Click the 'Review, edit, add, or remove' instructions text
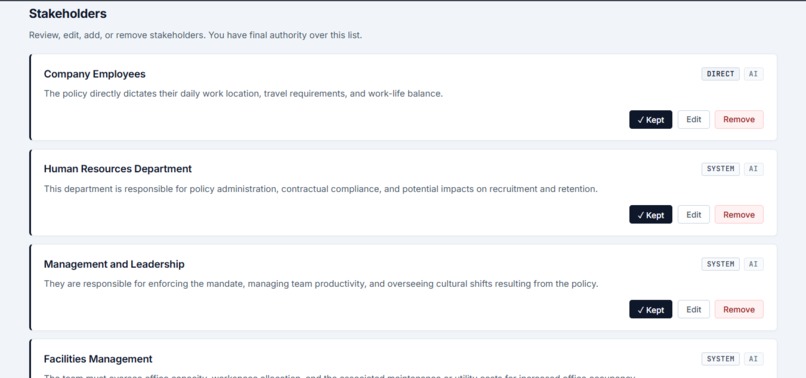 [195, 35]
